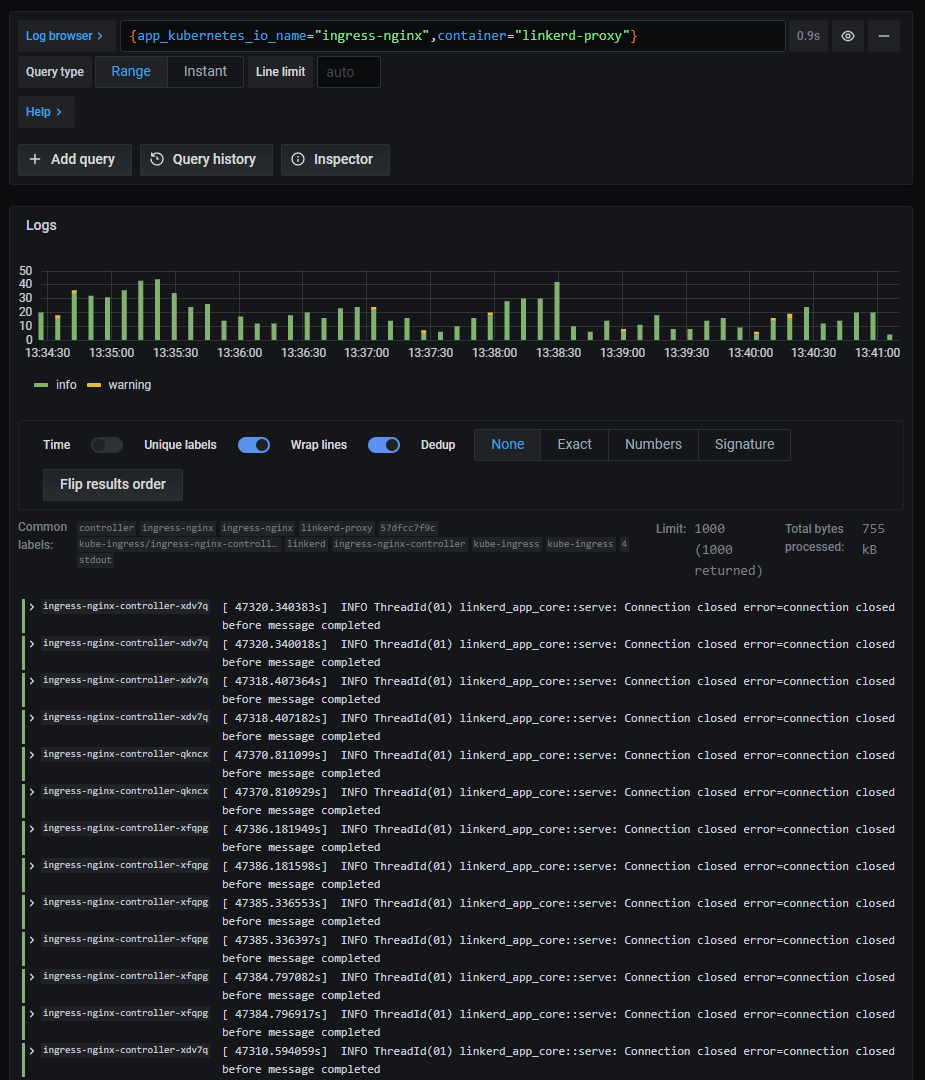Expand the ingress-nginx-controller-qkncx log entry
925x1080 pixels.
[x=33, y=756]
